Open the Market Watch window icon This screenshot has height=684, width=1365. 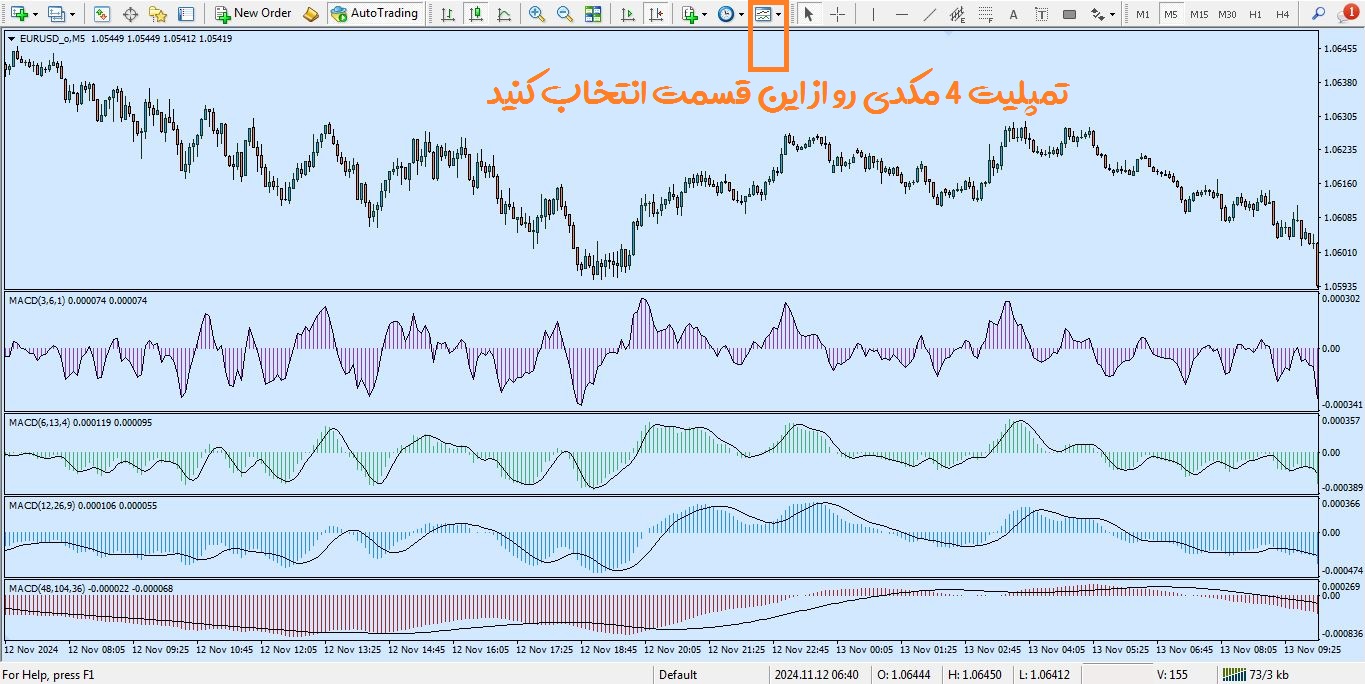tap(101, 14)
